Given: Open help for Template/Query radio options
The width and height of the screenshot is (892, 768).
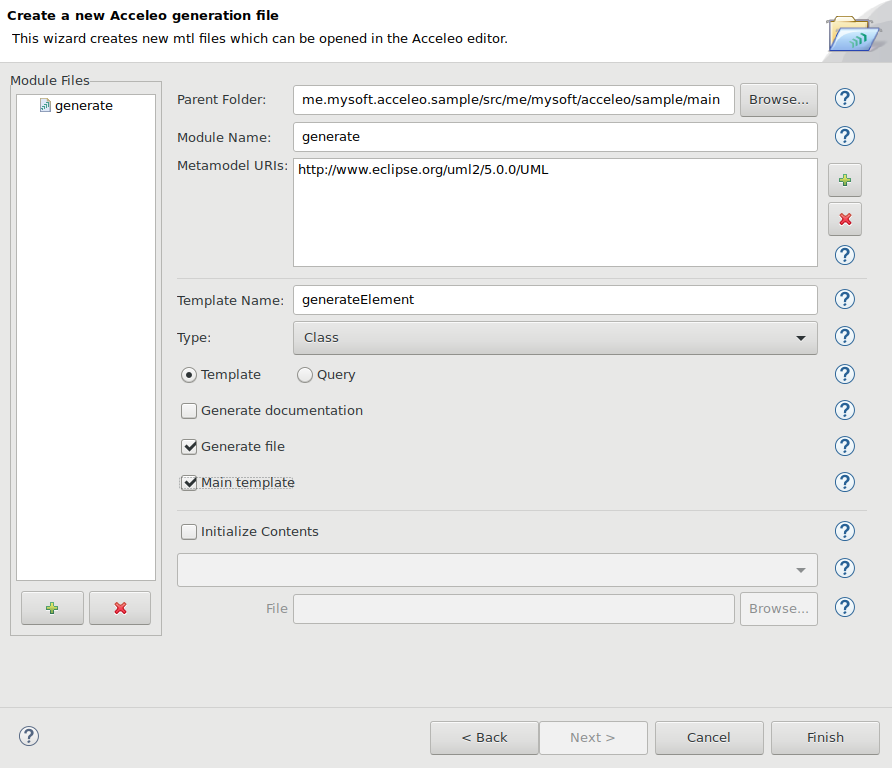Looking at the screenshot, I should pos(845,374).
